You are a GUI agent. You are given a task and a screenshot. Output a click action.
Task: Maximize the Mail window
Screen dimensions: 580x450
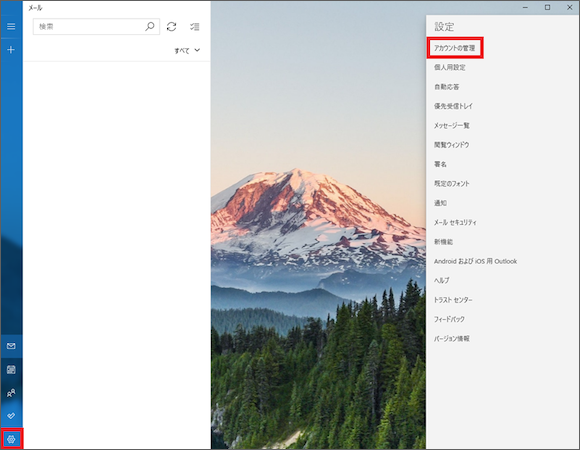547,7
